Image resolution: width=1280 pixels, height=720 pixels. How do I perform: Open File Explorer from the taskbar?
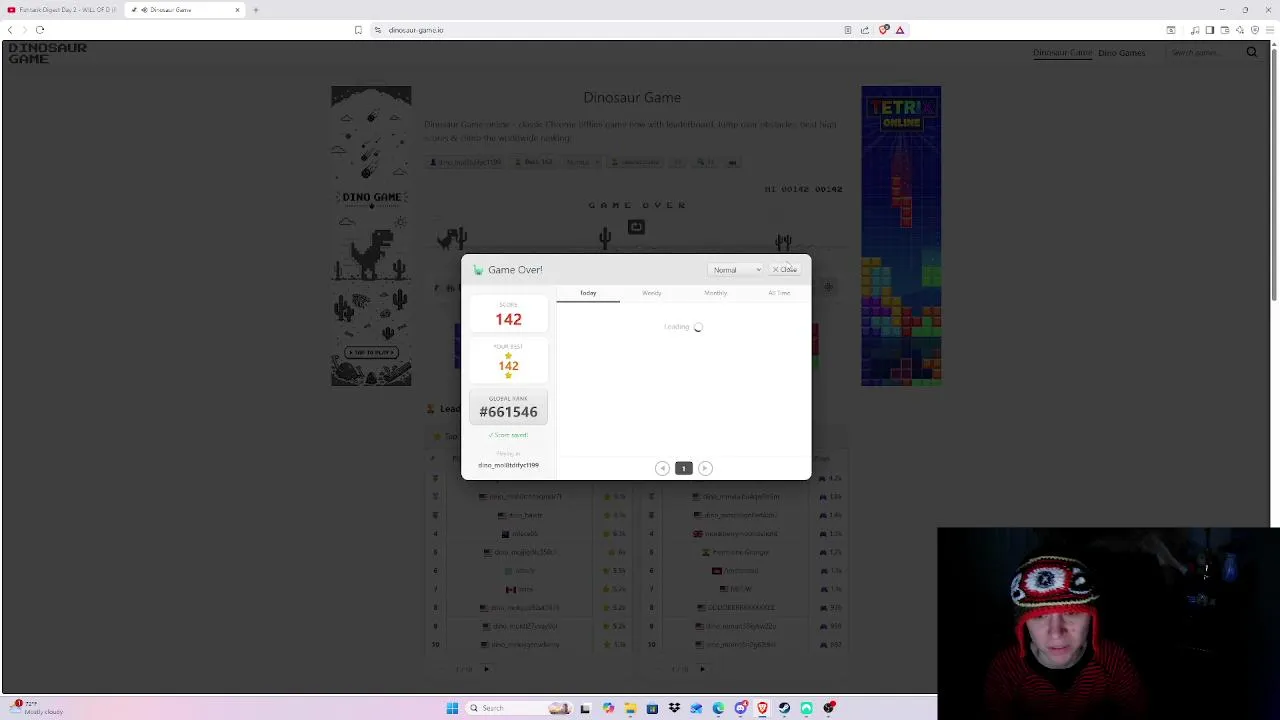pos(630,708)
